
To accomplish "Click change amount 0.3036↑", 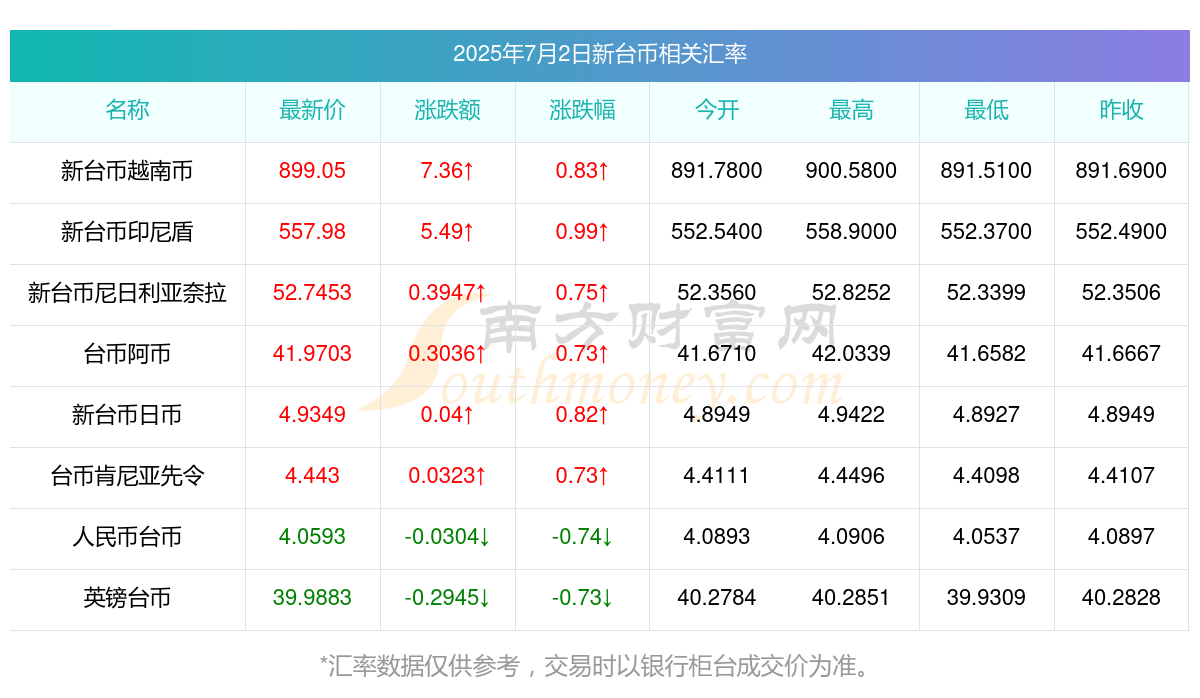I will [447, 354].
